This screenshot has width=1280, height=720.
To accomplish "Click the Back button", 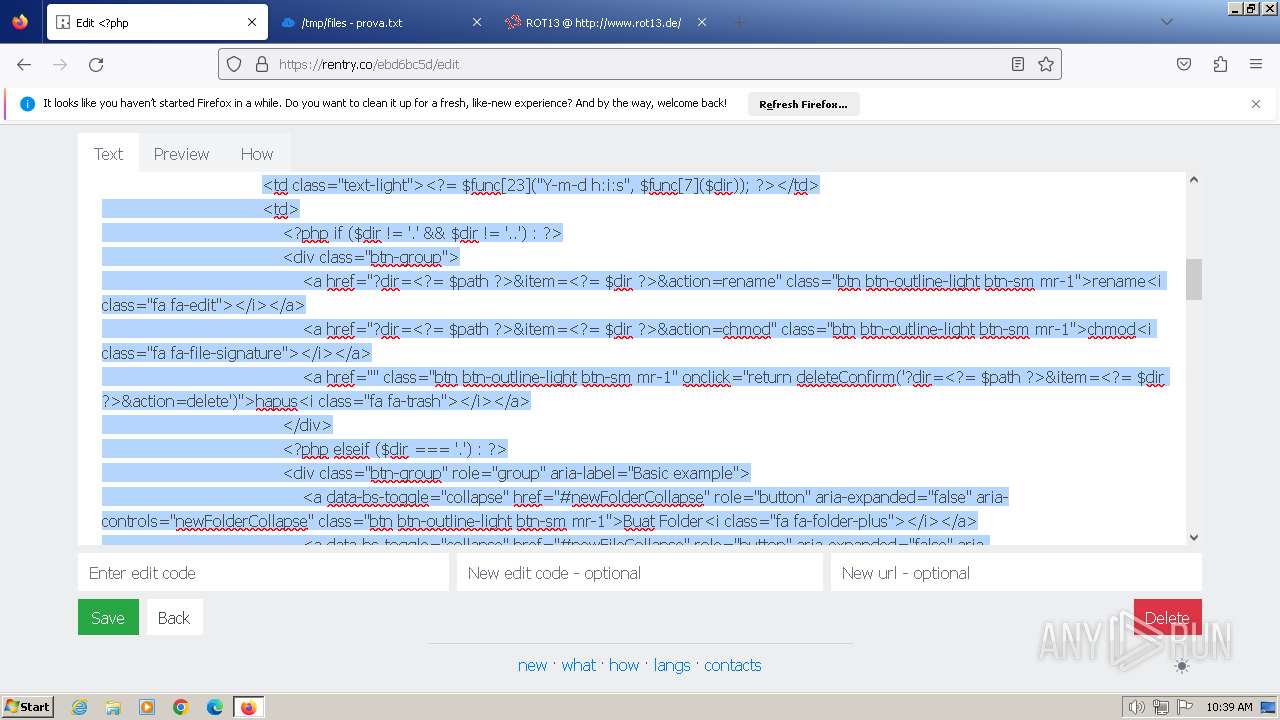I will [174, 618].
